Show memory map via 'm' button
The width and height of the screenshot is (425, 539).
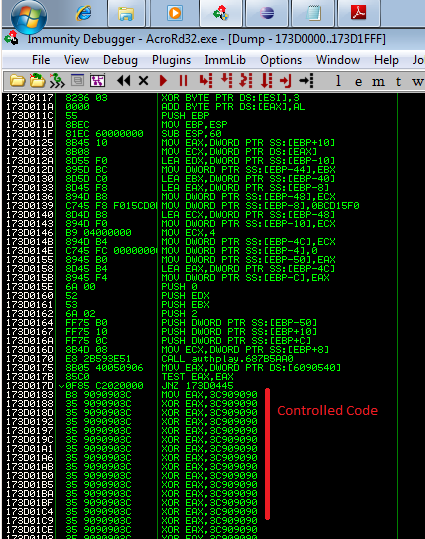click(x=378, y=82)
